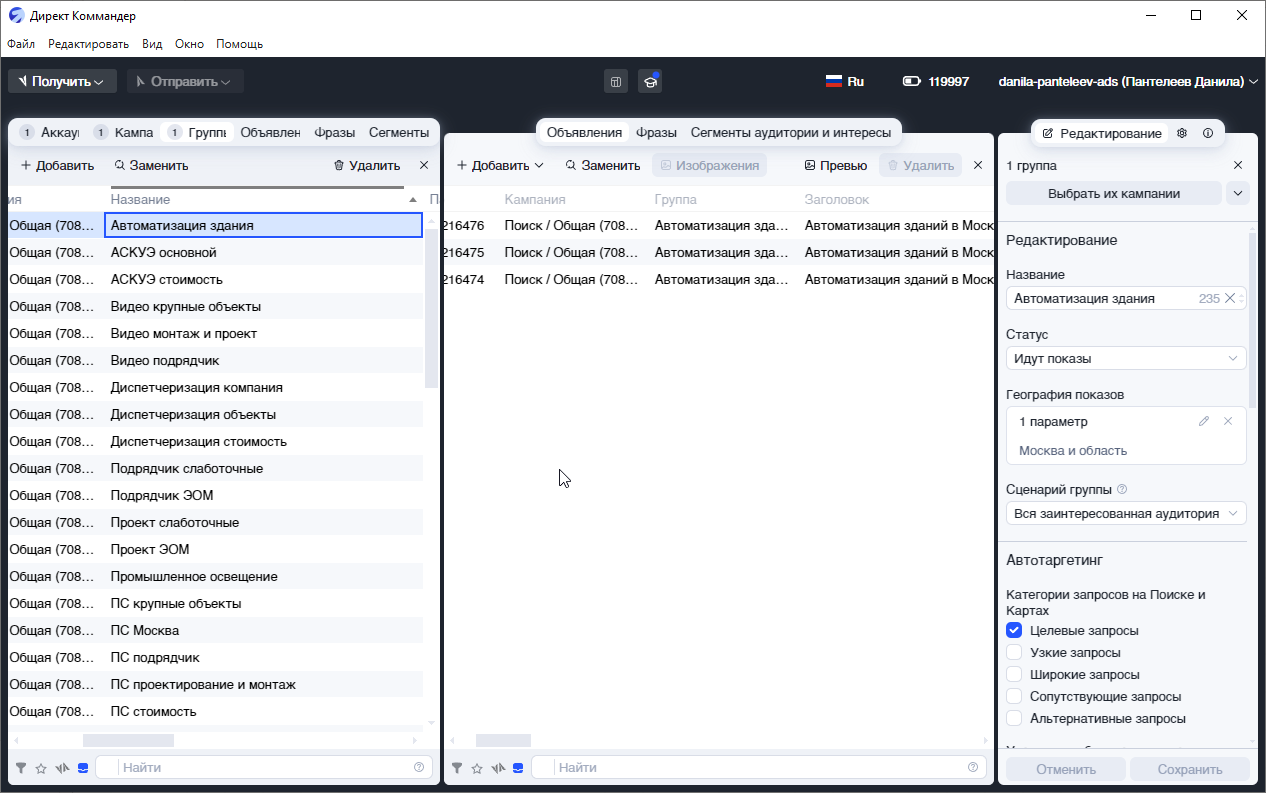Sort by 'Название' column header
The width and height of the screenshot is (1266, 793).
[264, 199]
